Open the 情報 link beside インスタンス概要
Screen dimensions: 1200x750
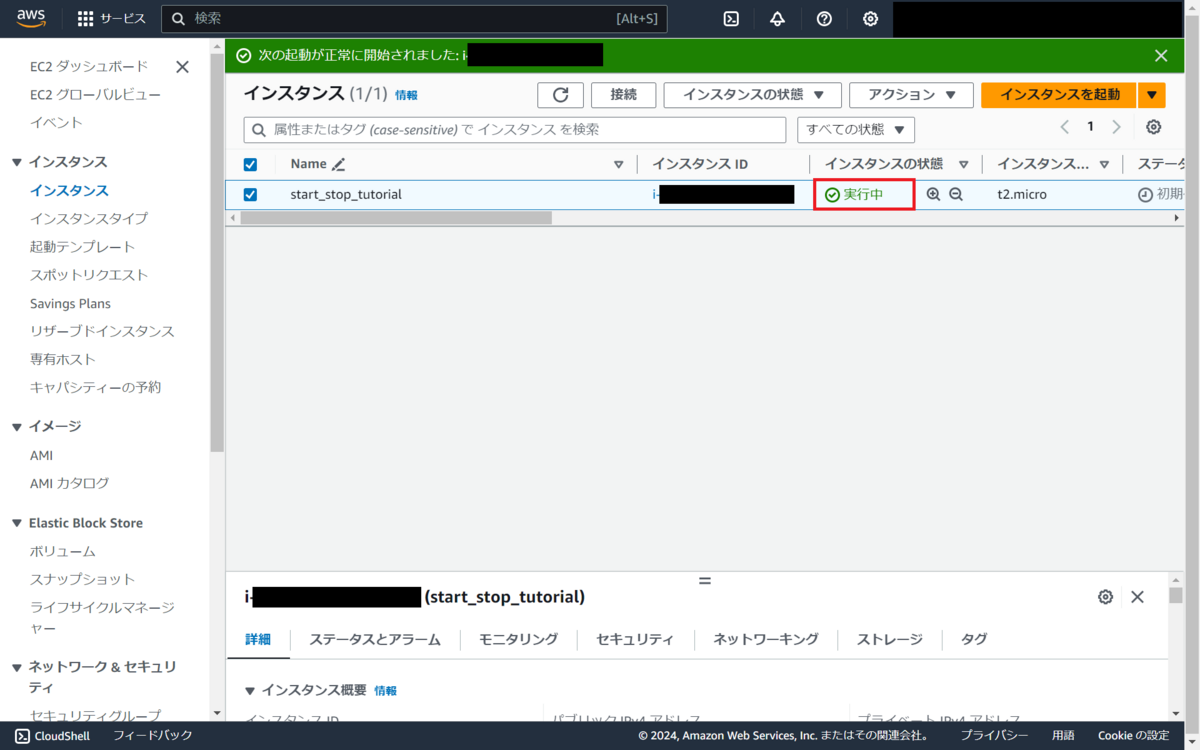coord(385,691)
